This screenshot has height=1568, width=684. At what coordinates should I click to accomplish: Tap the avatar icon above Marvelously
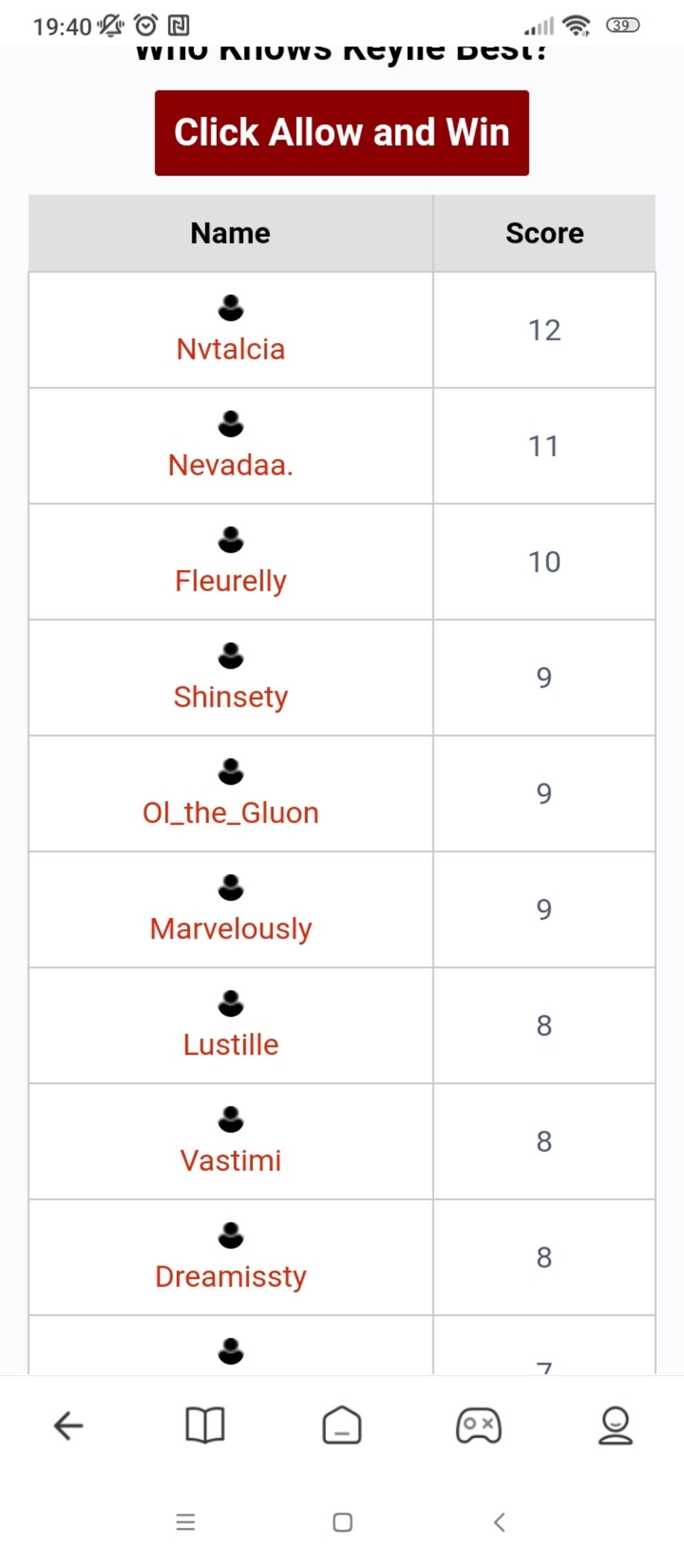230,888
